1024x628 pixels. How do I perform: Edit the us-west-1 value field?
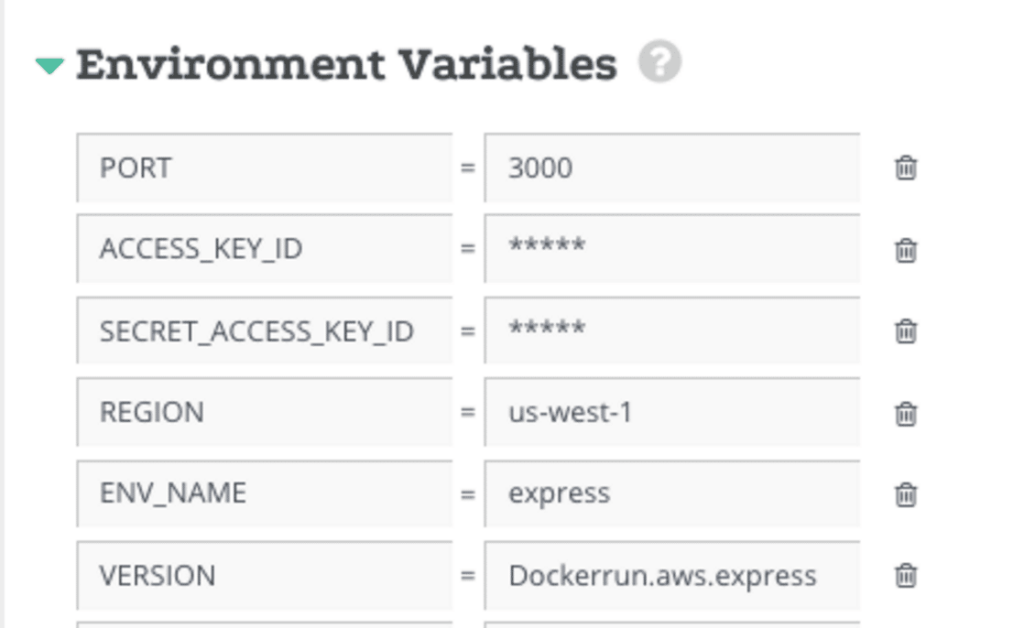pyautogui.click(x=672, y=413)
